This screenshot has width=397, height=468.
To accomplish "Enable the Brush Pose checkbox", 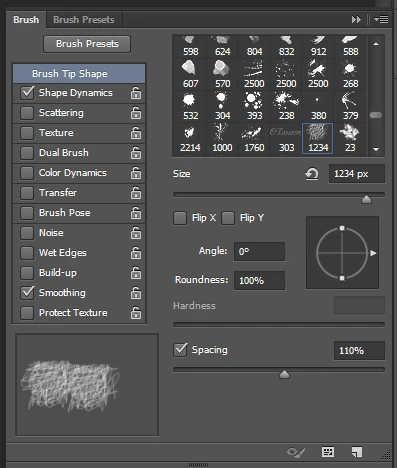I will click(x=27, y=213).
